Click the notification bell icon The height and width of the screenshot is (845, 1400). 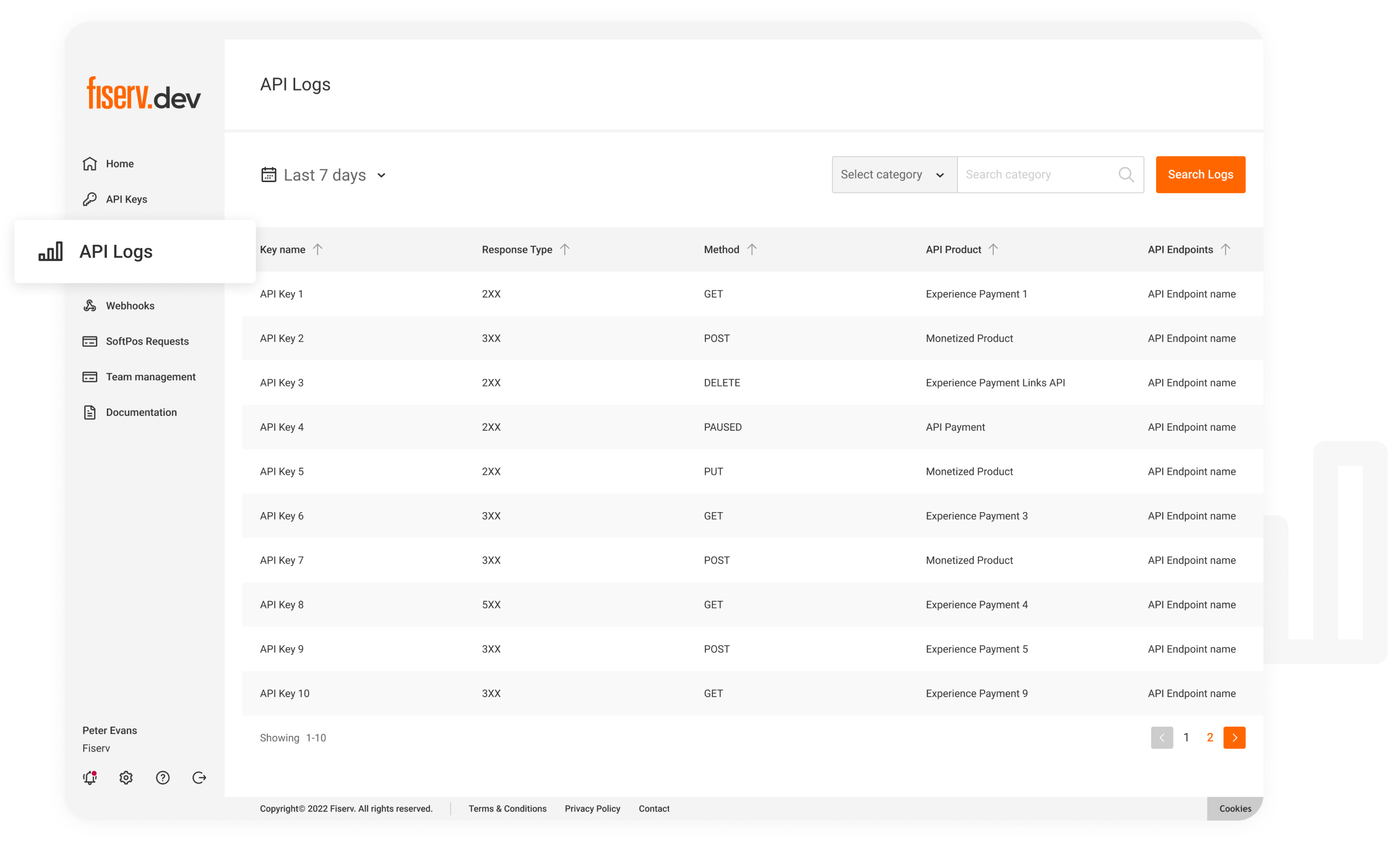(x=90, y=778)
